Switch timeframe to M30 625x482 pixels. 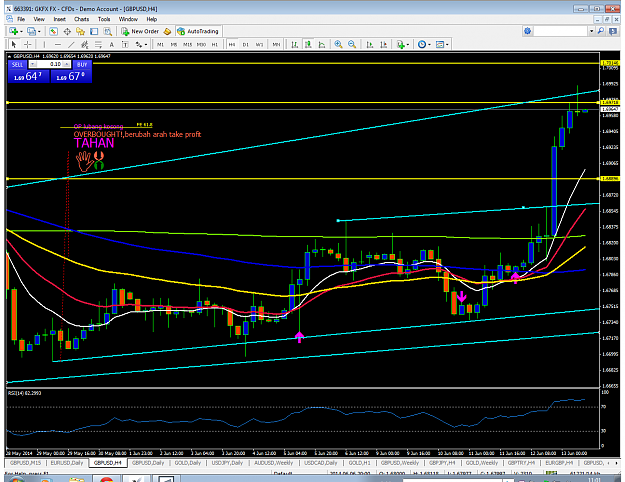tap(201, 45)
